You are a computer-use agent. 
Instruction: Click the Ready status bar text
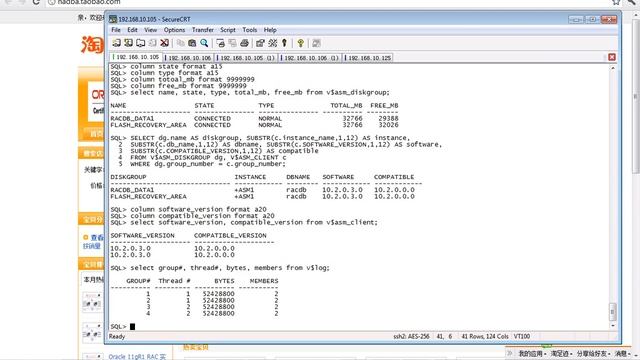(117, 336)
